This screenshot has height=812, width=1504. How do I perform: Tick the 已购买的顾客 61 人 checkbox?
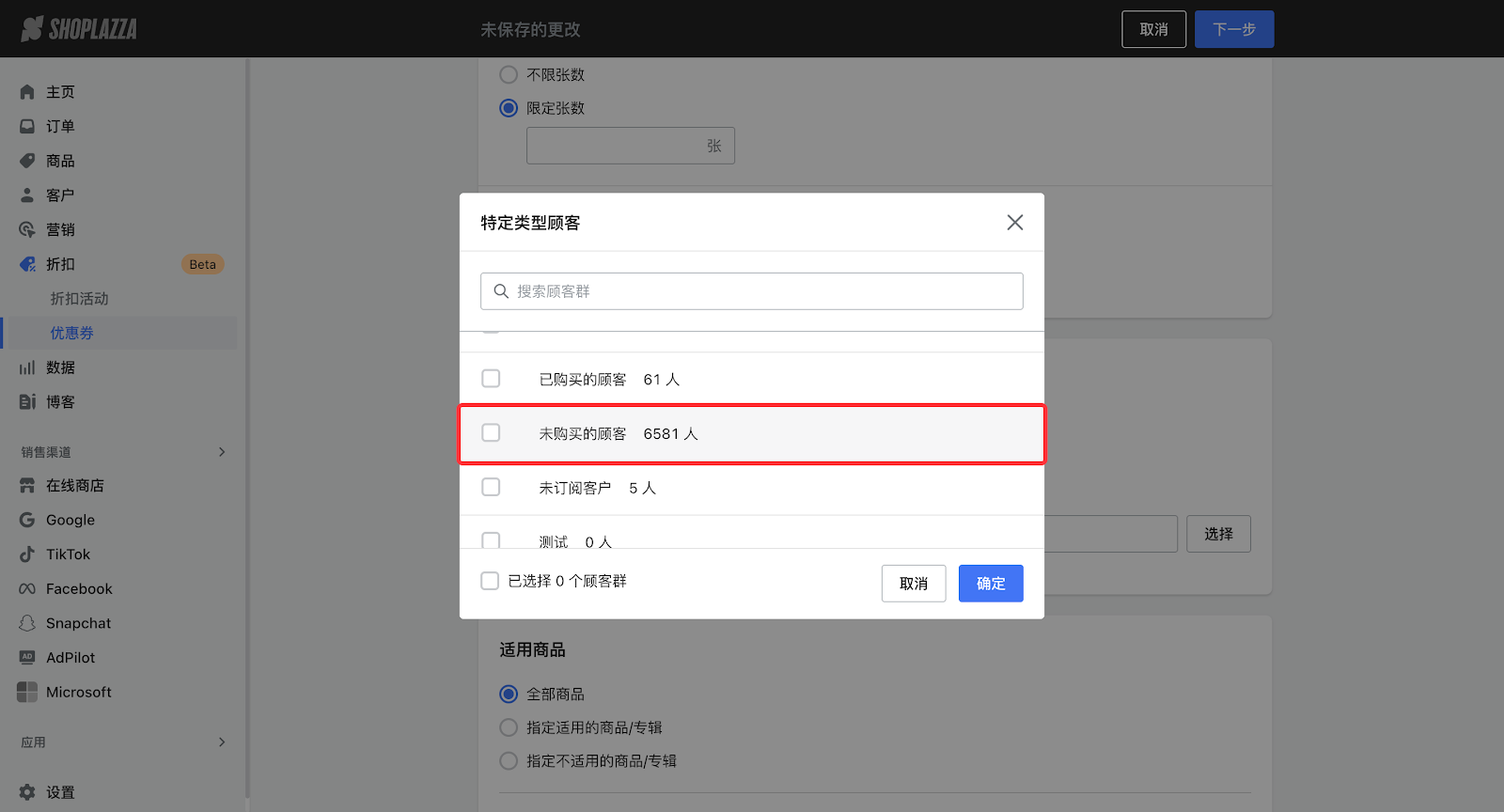(491, 379)
